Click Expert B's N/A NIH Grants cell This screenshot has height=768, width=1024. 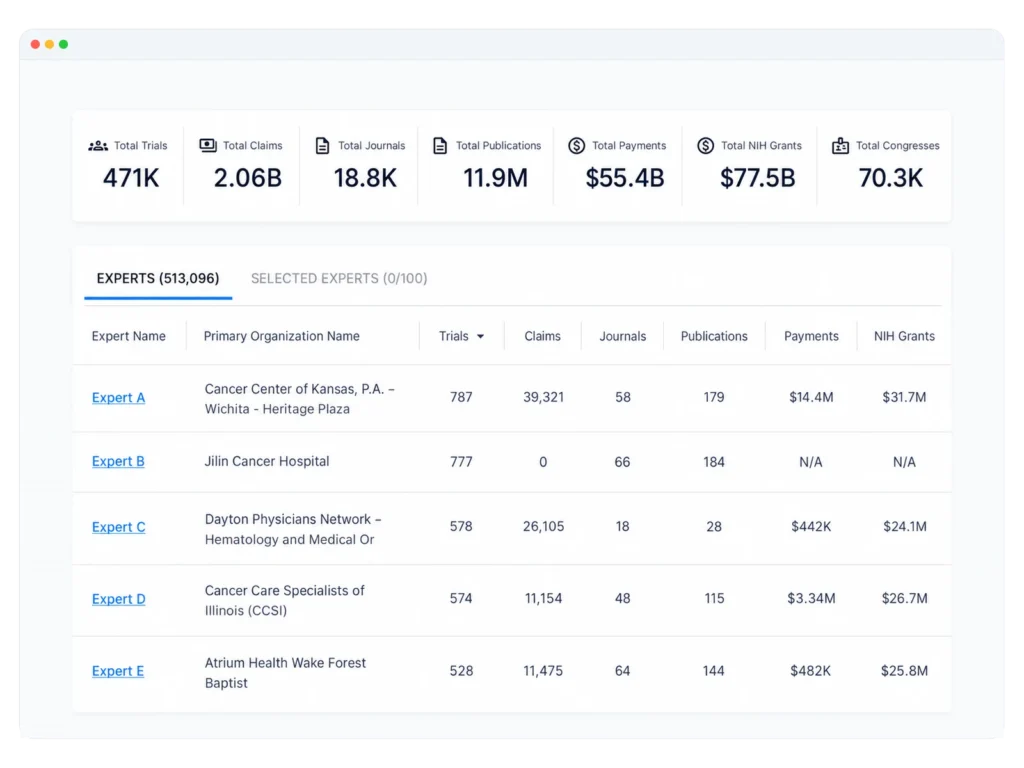click(x=904, y=462)
